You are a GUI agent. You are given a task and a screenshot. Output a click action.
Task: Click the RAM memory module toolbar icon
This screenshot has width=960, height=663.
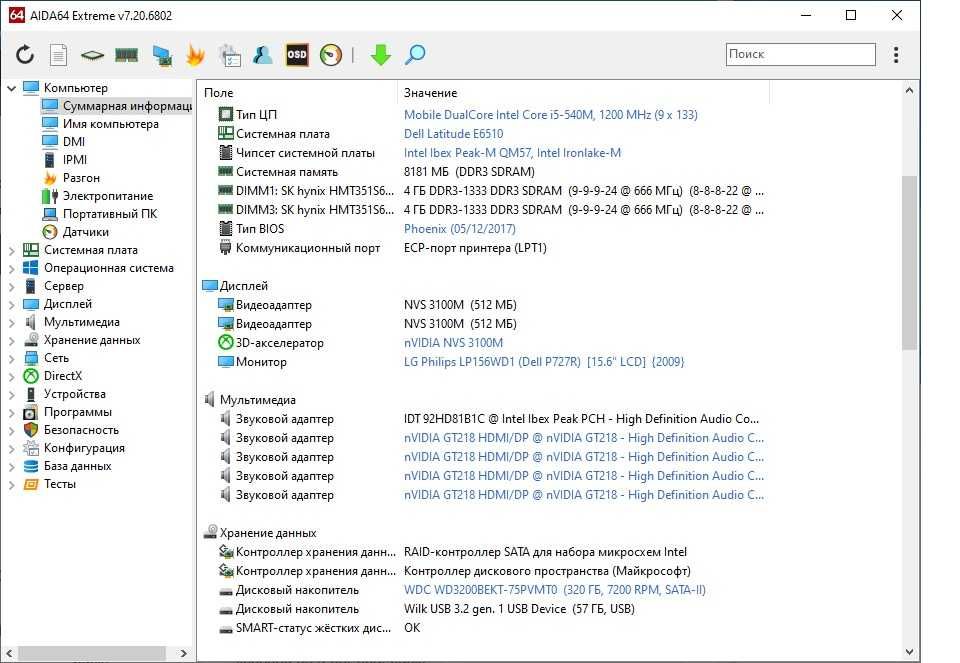click(x=127, y=55)
